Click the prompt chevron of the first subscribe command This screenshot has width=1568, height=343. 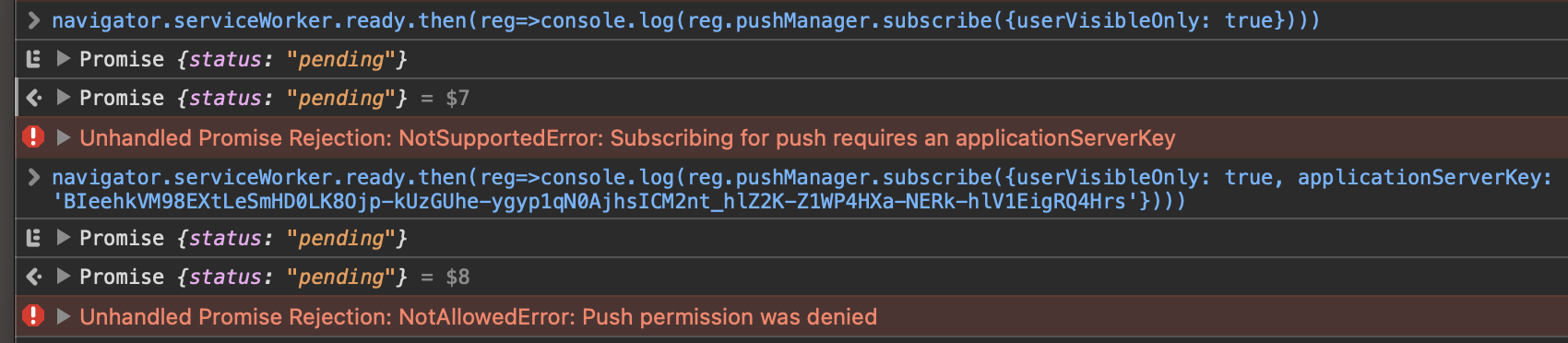pos(33,19)
